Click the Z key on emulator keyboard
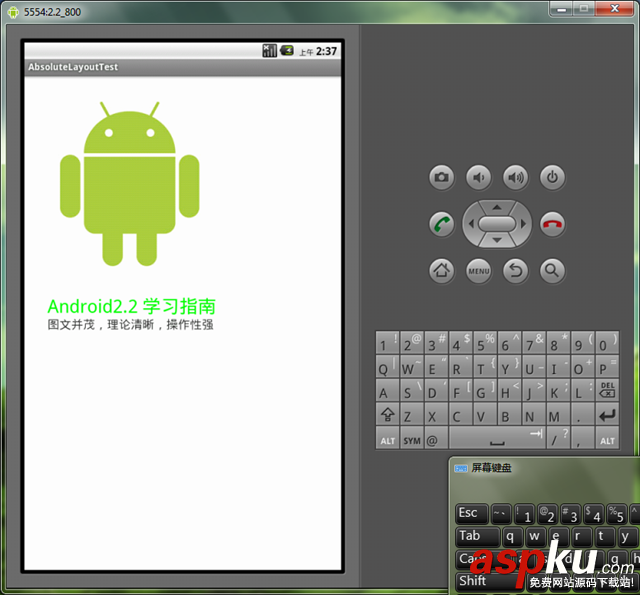This screenshot has width=640, height=595. [412, 415]
